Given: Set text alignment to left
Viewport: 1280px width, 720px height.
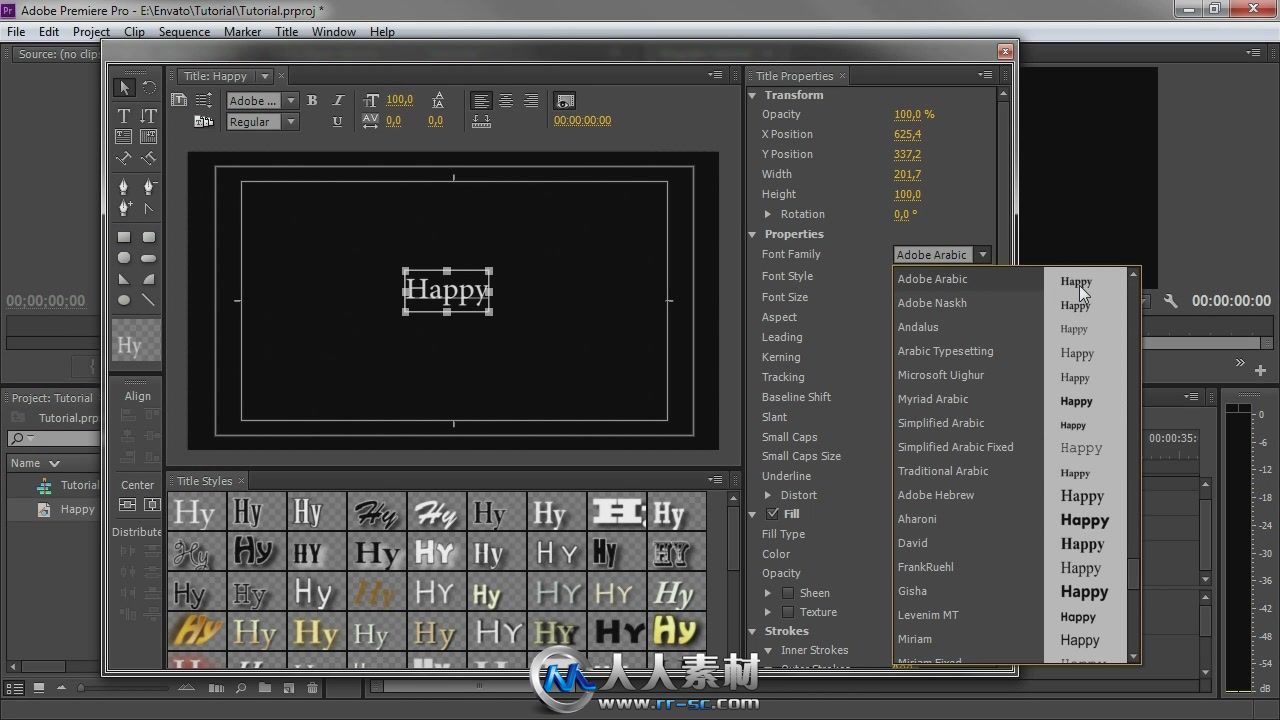Looking at the screenshot, I should [481, 100].
